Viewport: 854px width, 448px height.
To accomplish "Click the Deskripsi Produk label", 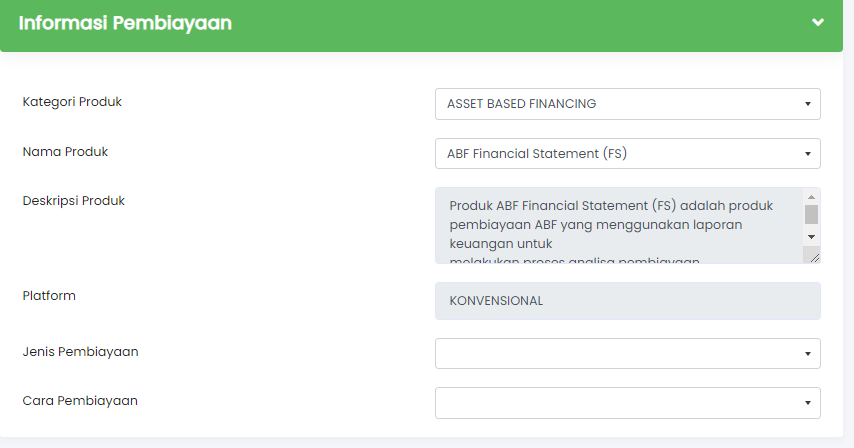I will point(74,201).
